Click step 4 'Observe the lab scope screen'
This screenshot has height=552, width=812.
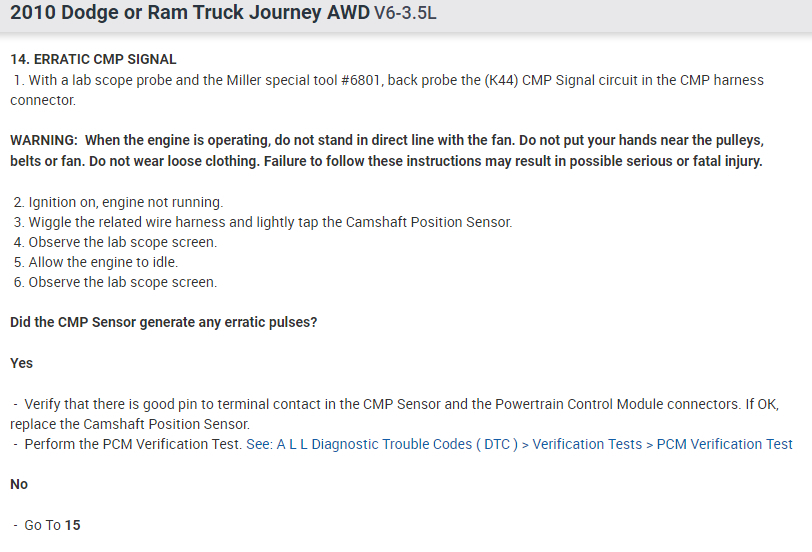click(117, 242)
